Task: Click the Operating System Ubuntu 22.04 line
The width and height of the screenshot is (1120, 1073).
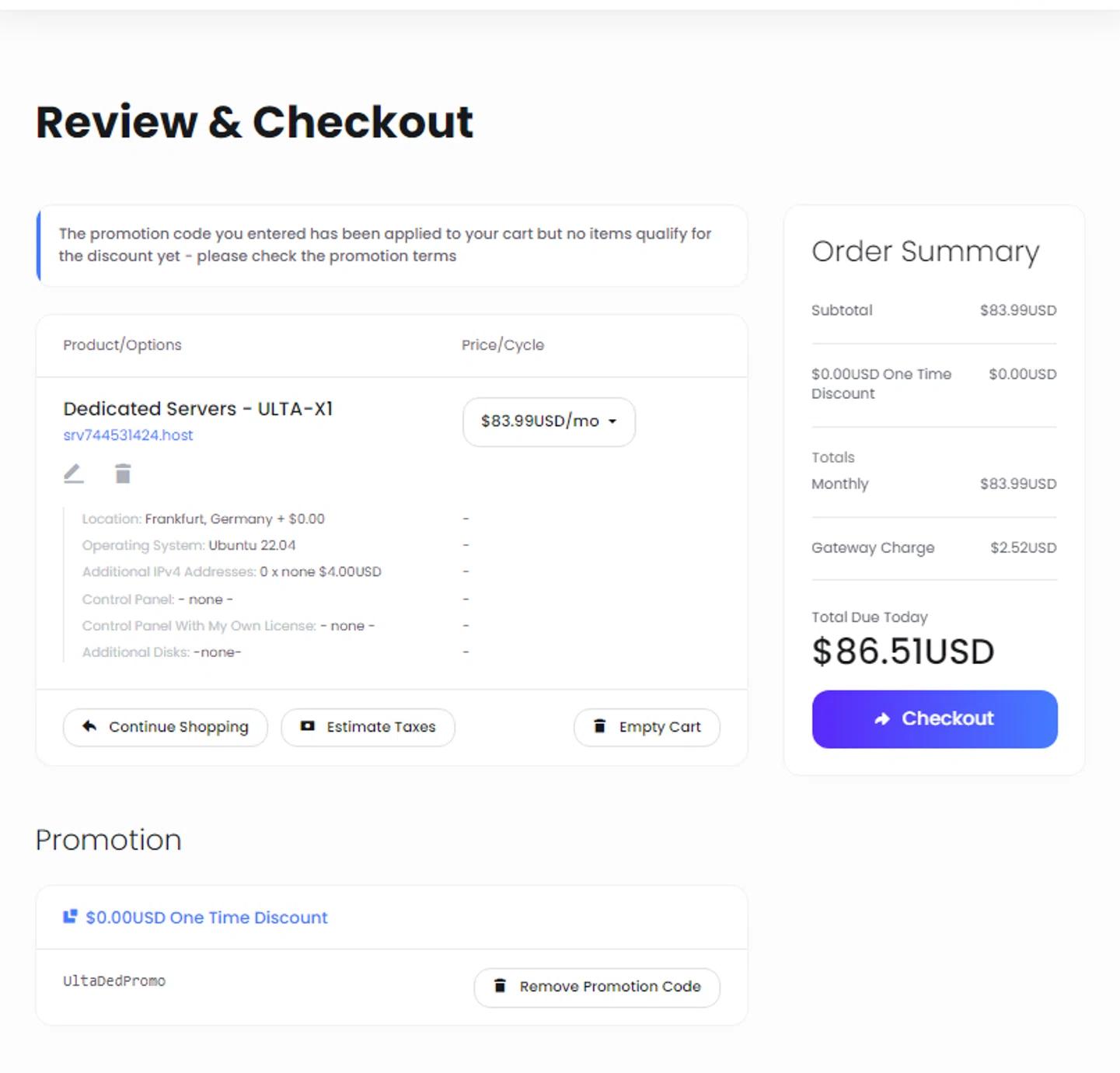Action: (x=189, y=545)
